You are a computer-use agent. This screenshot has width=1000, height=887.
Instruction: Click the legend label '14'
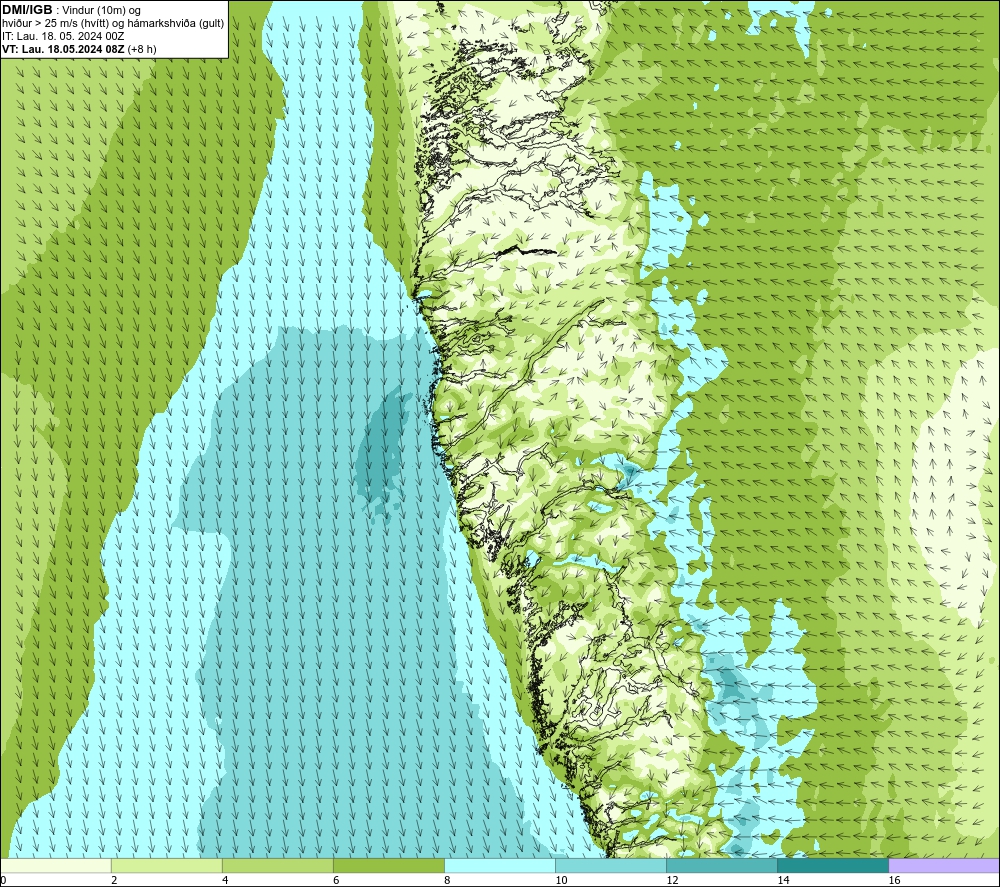pyautogui.click(x=783, y=880)
